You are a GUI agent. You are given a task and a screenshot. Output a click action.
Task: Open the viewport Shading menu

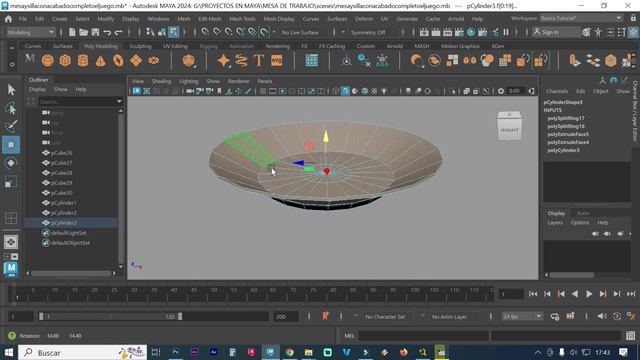[161, 81]
